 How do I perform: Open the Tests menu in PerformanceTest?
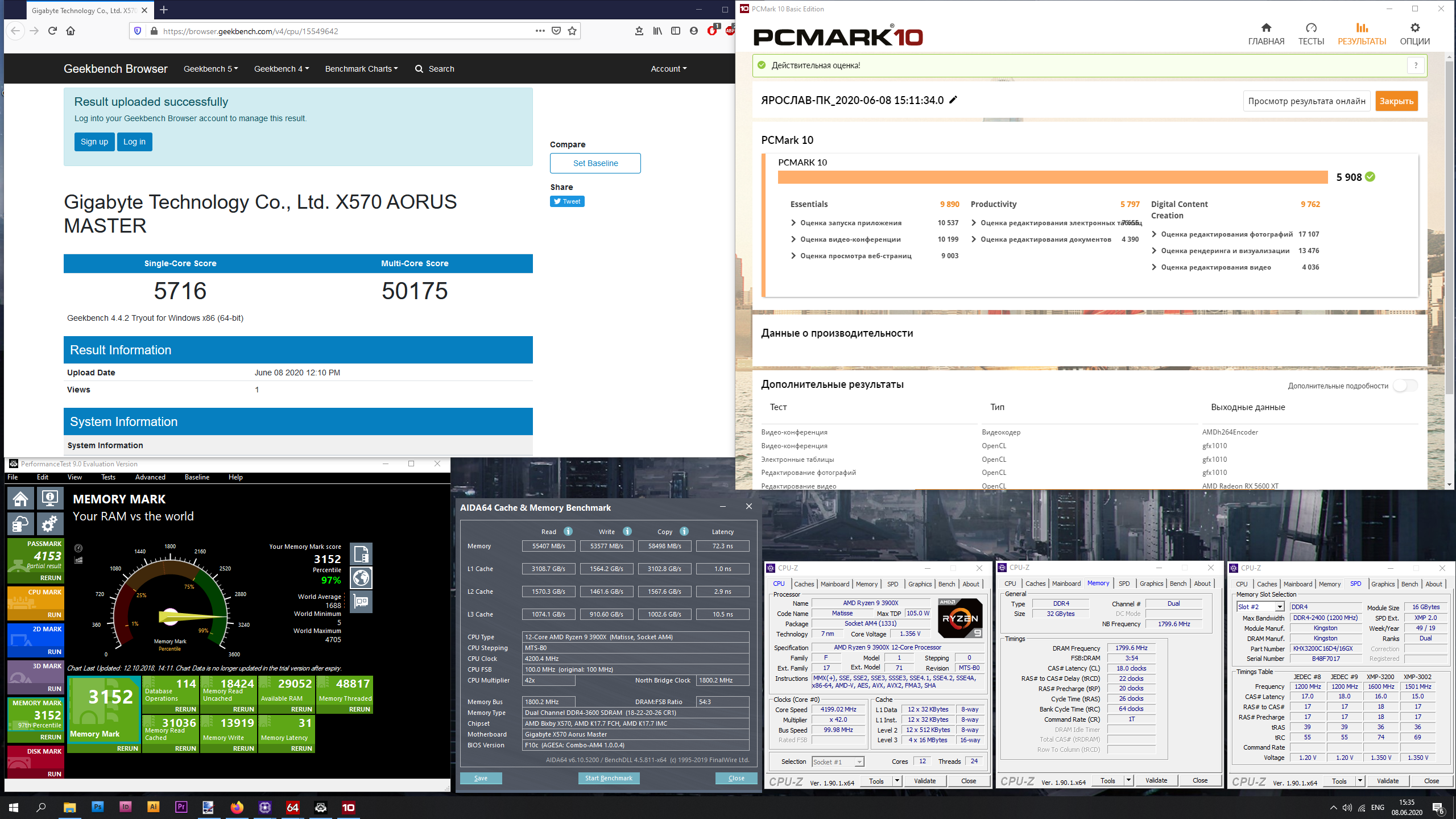(x=108, y=477)
